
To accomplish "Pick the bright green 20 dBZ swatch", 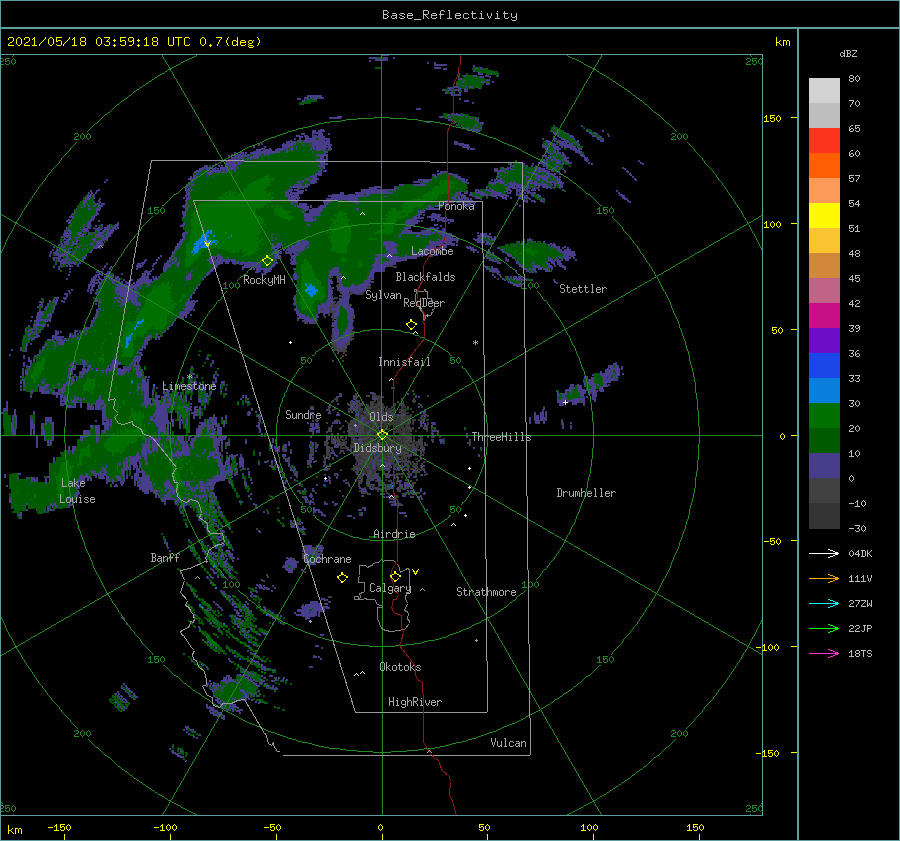I will click(x=824, y=416).
